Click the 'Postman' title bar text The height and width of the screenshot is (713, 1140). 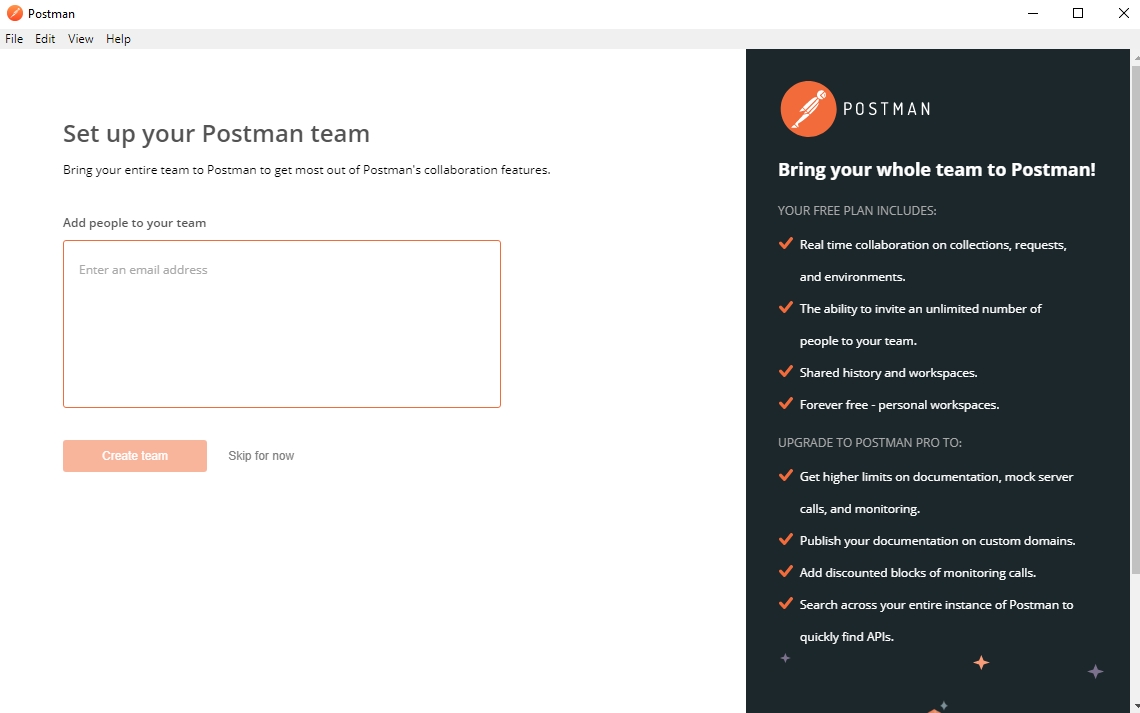51,14
